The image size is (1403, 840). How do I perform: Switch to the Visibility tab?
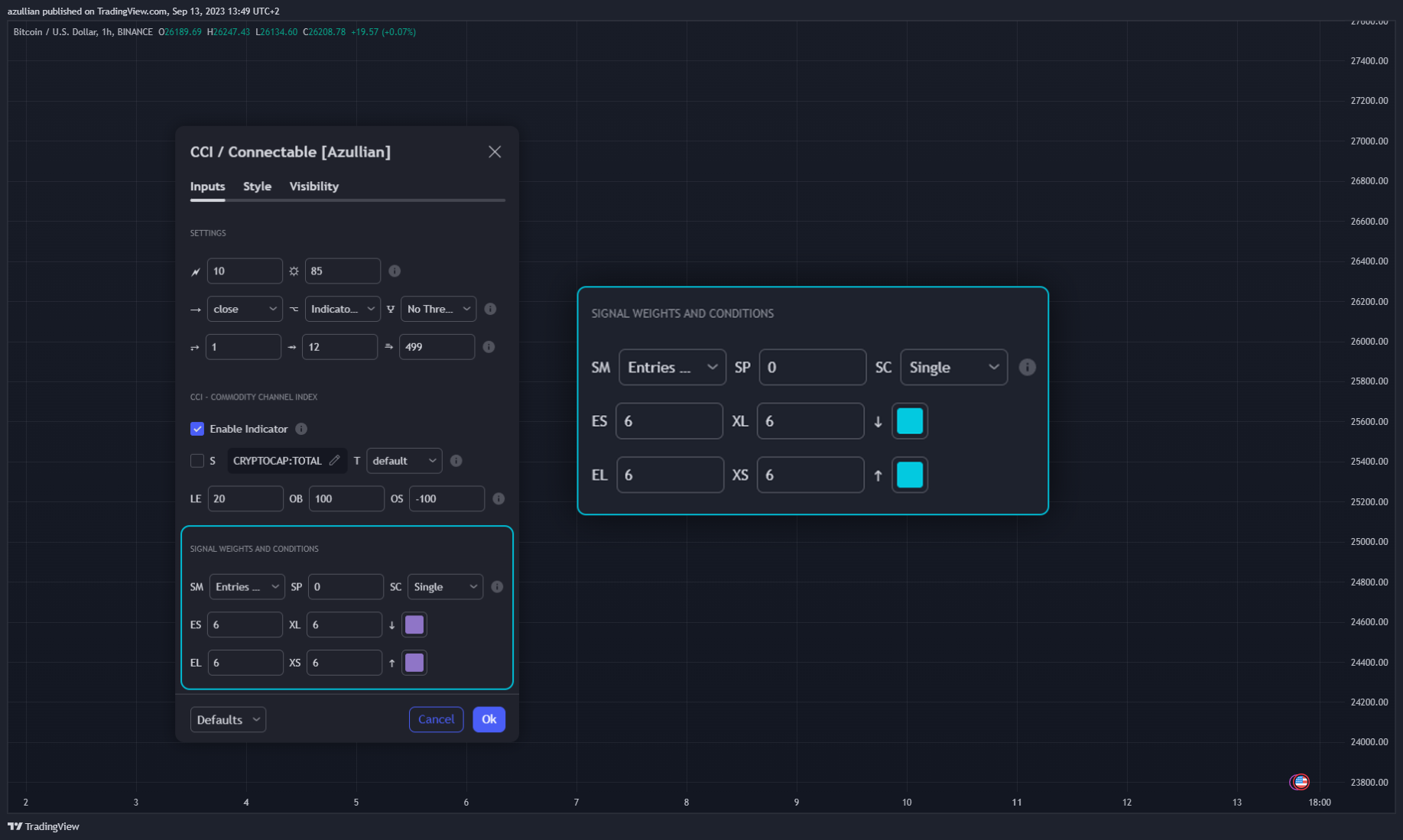[313, 186]
